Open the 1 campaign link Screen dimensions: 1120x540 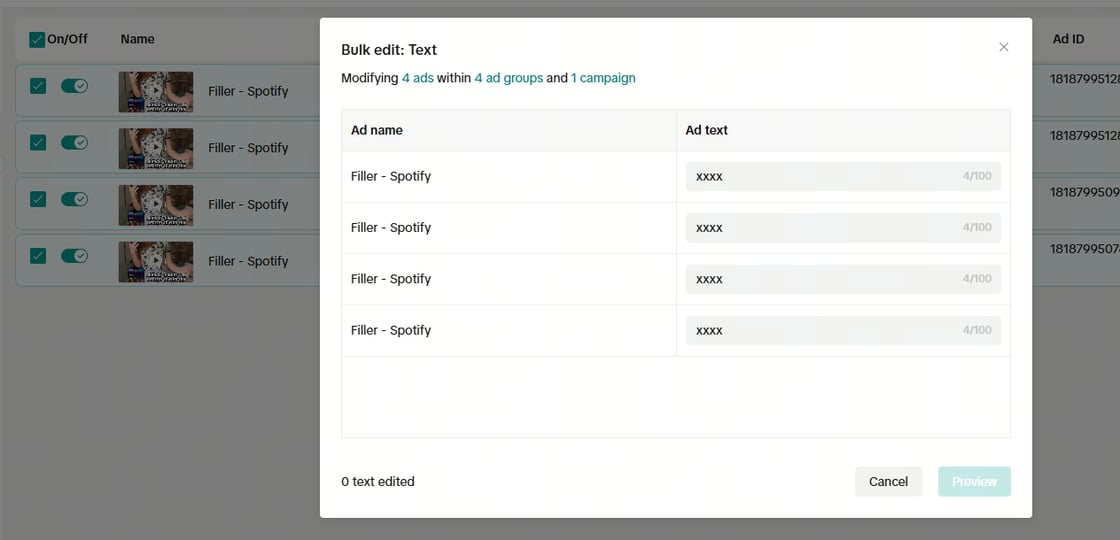pyautogui.click(x=603, y=78)
